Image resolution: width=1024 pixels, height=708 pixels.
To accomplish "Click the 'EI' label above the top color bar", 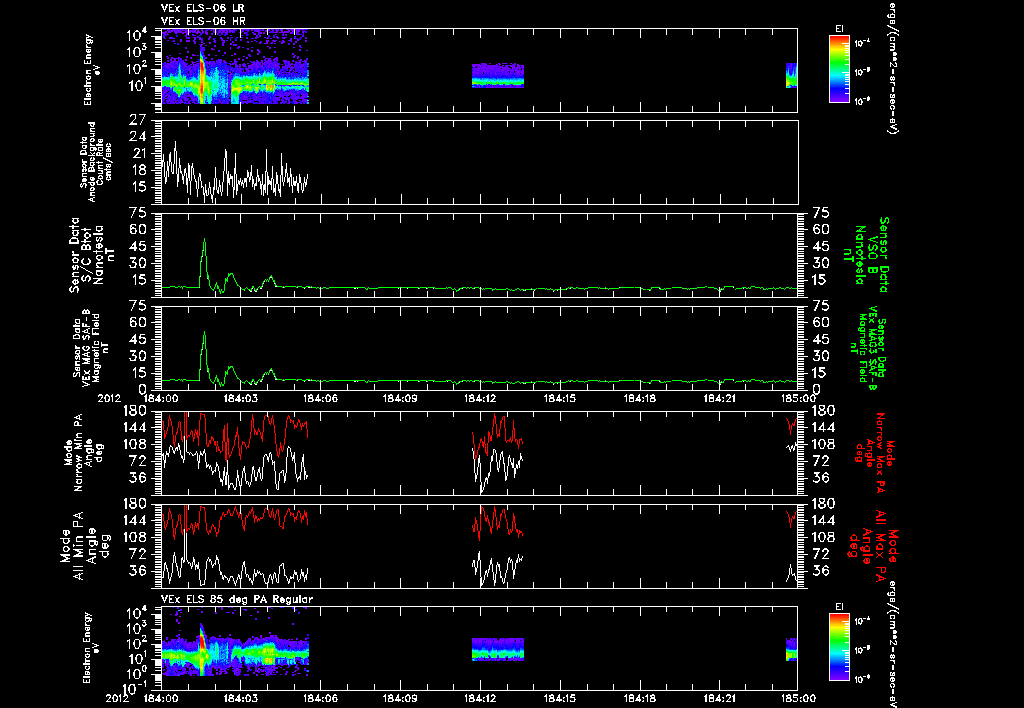I will pyautogui.click(x=839, y=29).
